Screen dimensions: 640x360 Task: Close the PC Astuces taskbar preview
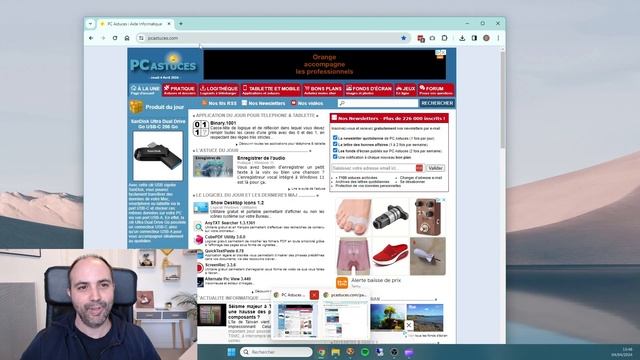[x=314, y=295]
